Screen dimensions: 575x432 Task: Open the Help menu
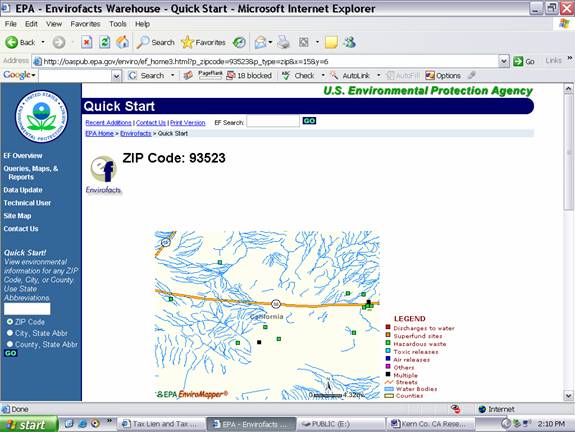point(142,24)
